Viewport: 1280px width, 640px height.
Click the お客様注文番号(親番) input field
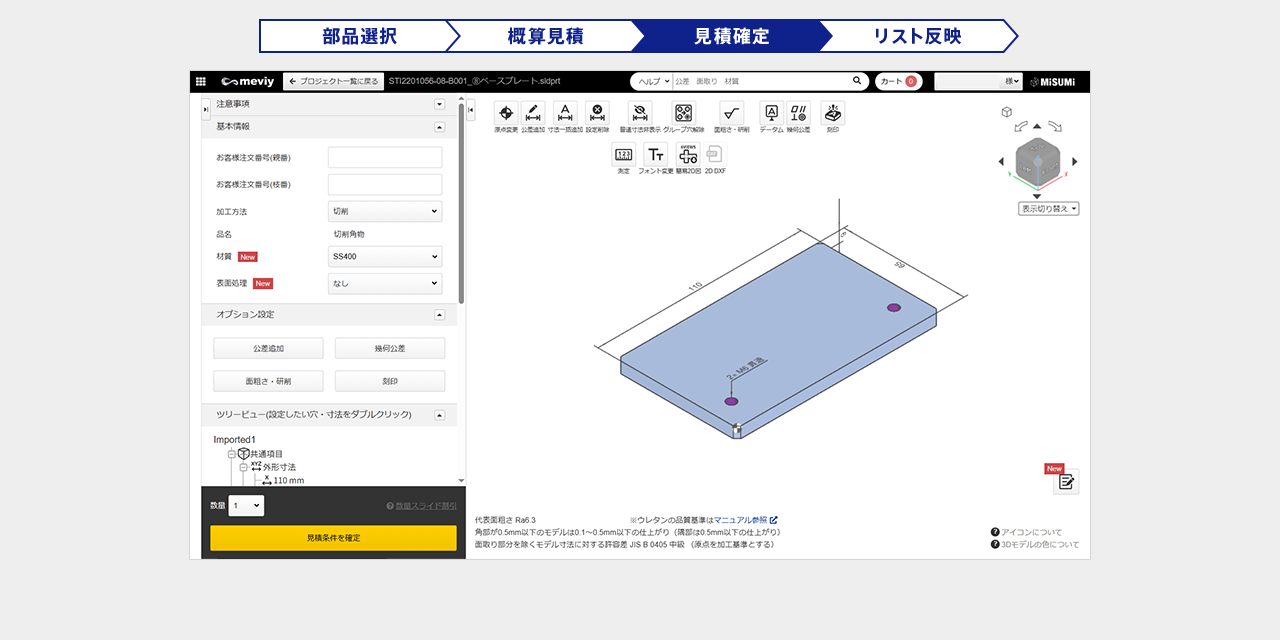click(385, 158)
